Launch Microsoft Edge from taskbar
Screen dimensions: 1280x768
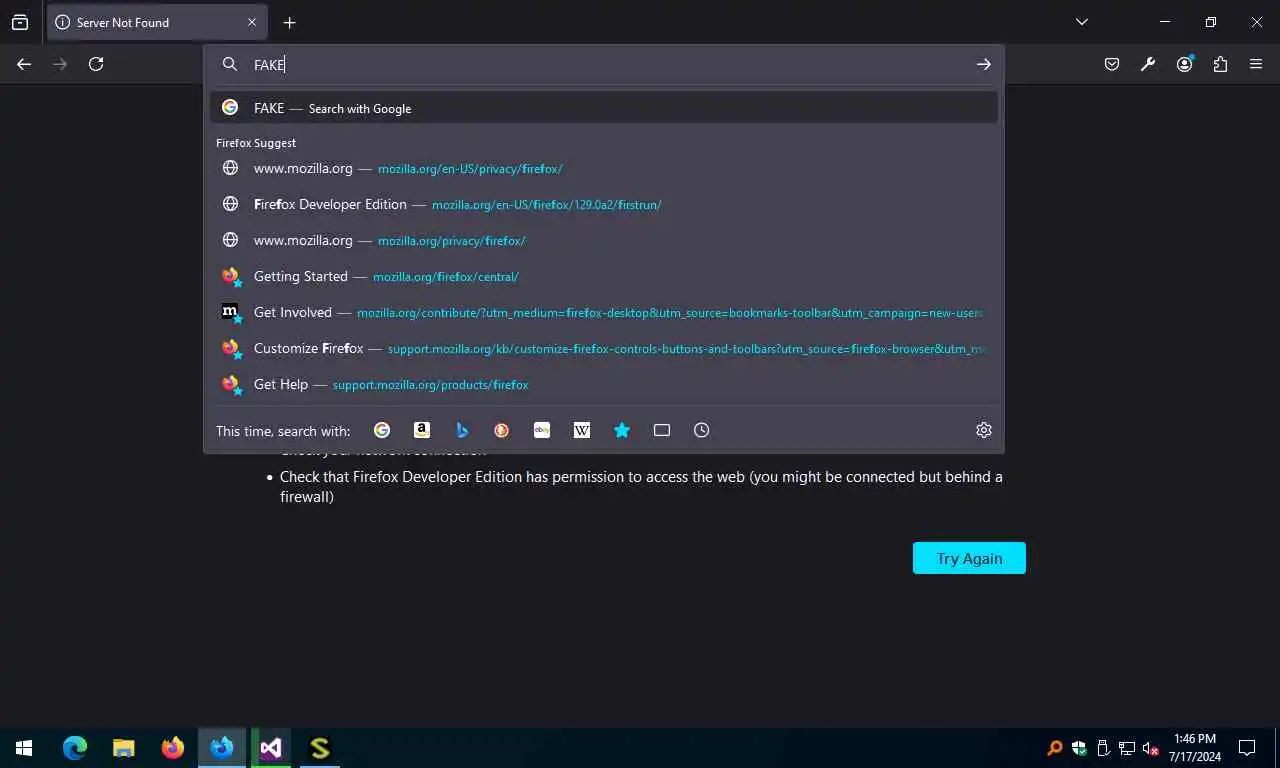pyautogui.click(x=75, y=747)
